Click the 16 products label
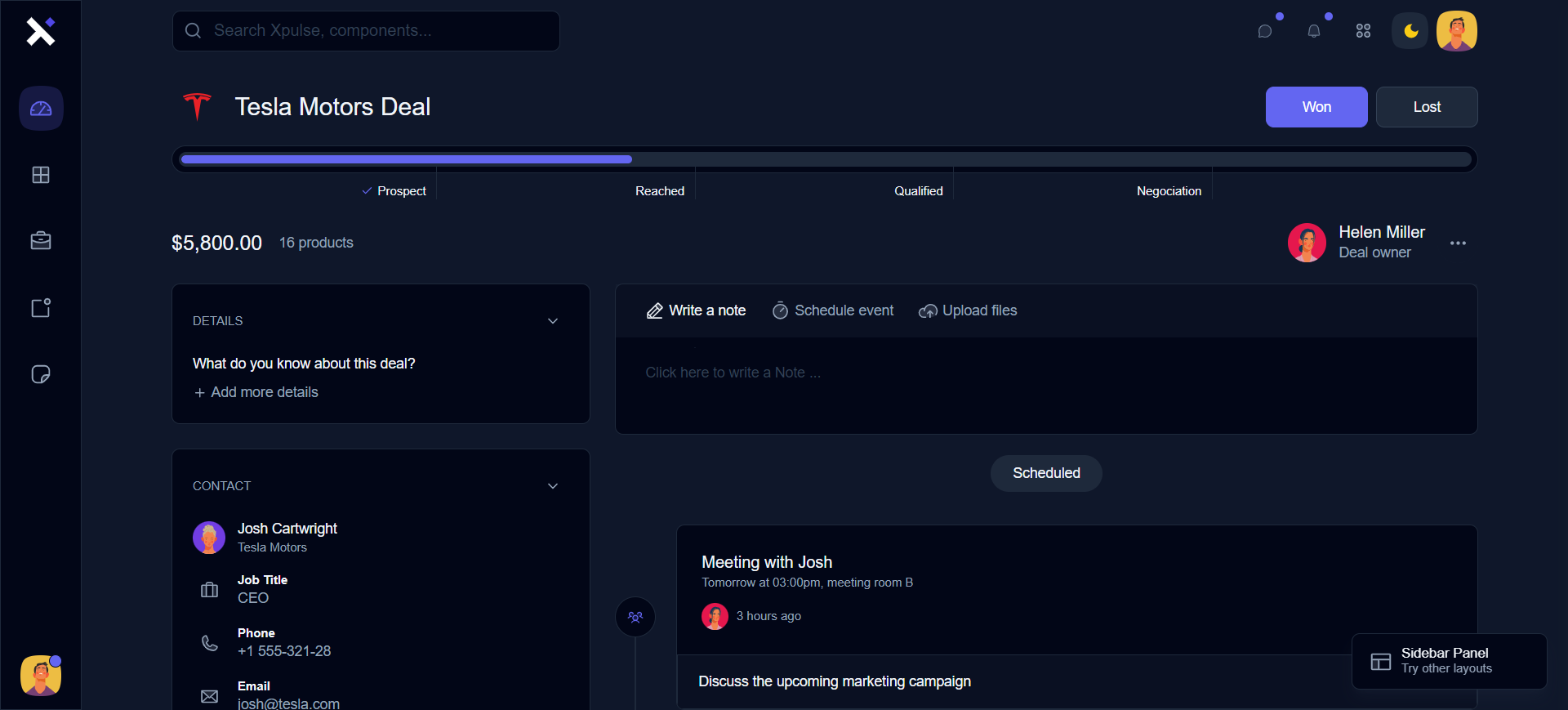 click(x=316, y=243)
